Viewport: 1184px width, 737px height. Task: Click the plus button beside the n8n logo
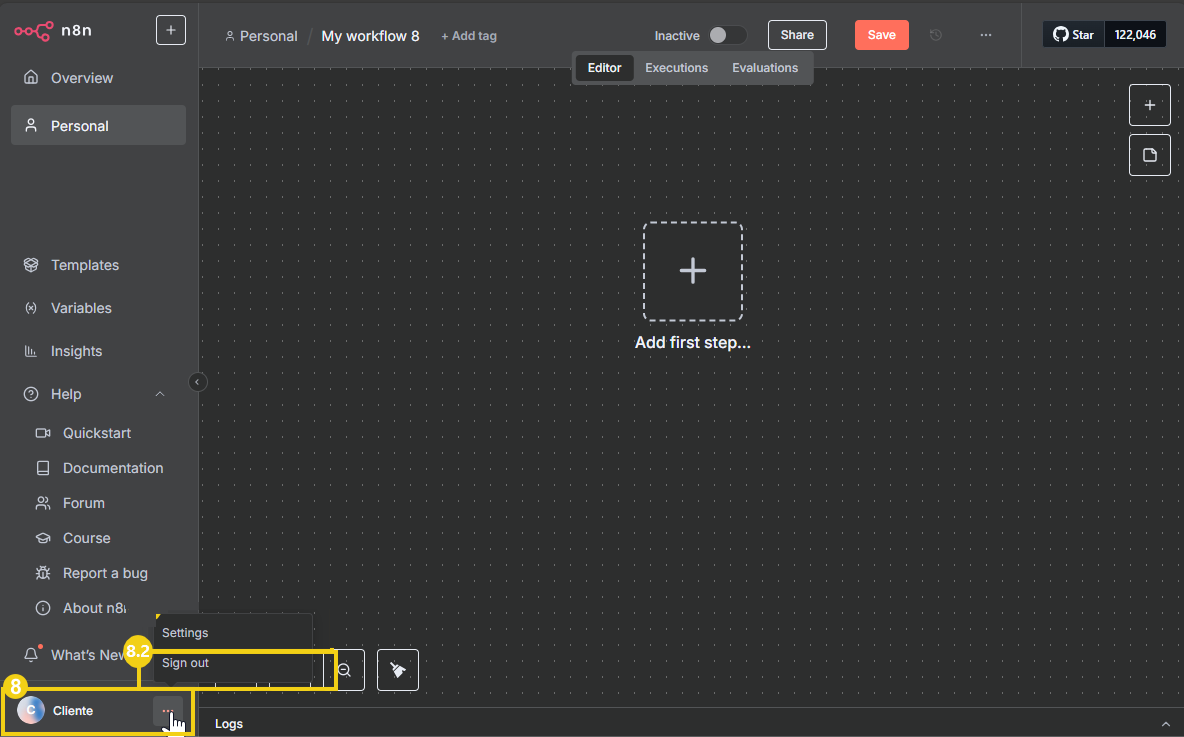(x=171, y=30)
